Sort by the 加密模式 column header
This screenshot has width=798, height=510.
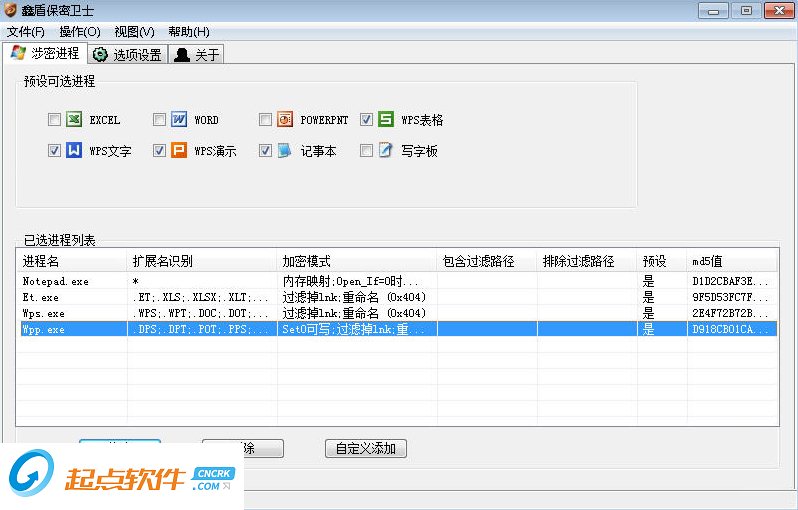click(357, 261)
